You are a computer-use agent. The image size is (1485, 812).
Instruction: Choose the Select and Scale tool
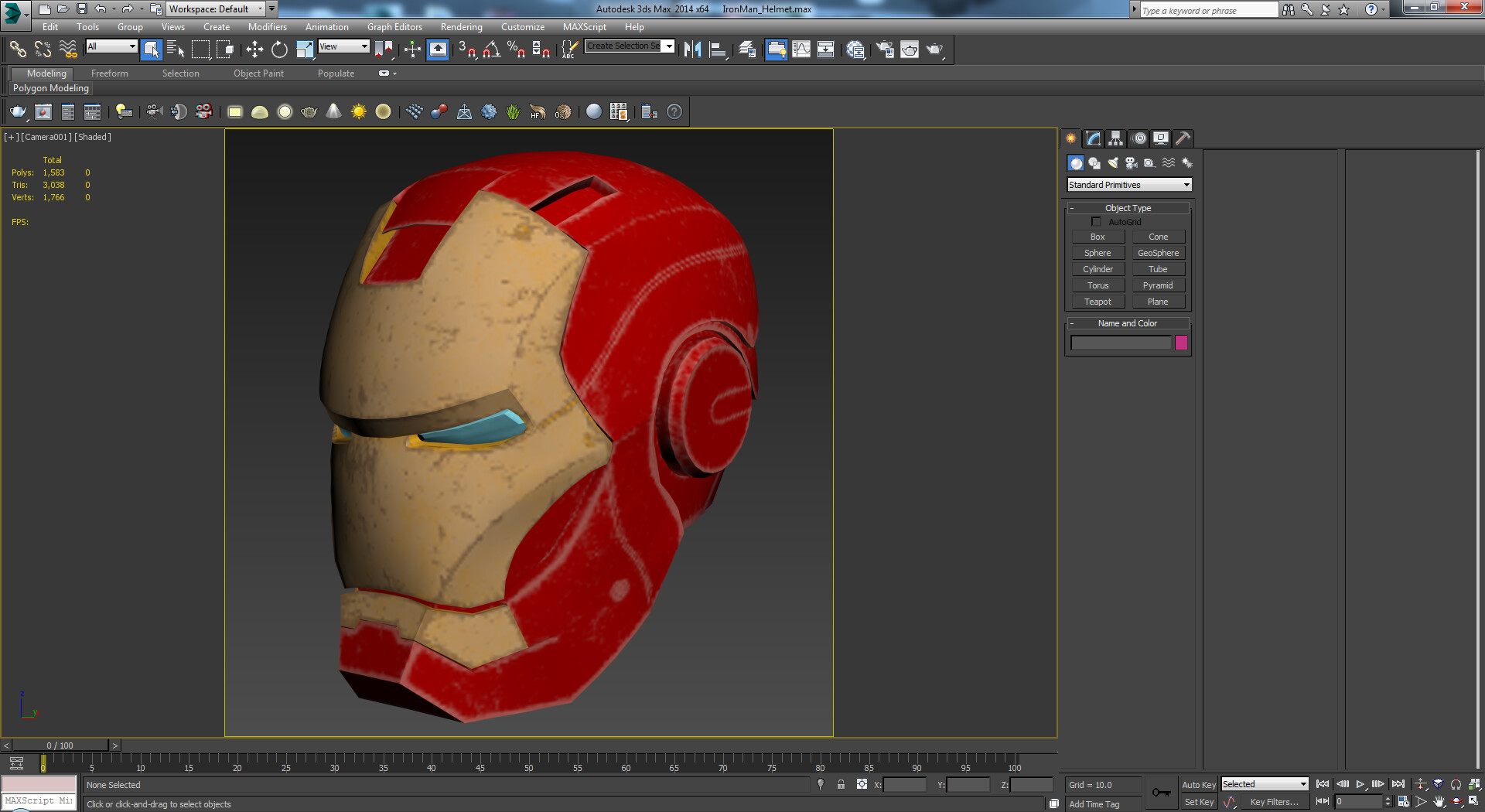(x=305, y=49)
